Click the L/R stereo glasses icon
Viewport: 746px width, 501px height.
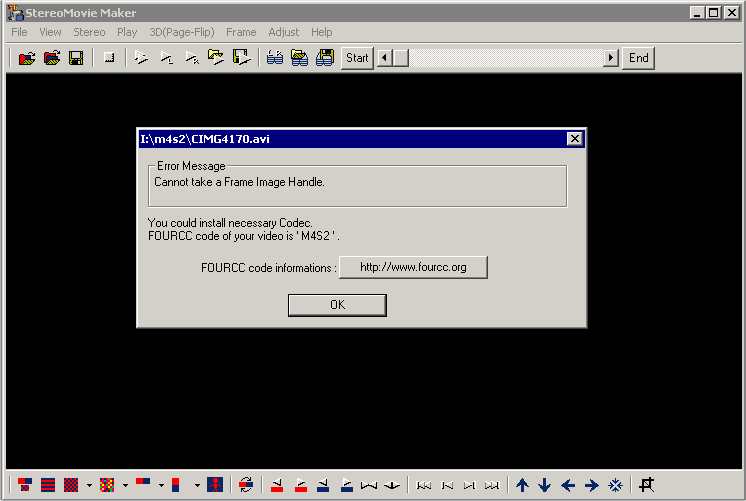pos(275,58)
